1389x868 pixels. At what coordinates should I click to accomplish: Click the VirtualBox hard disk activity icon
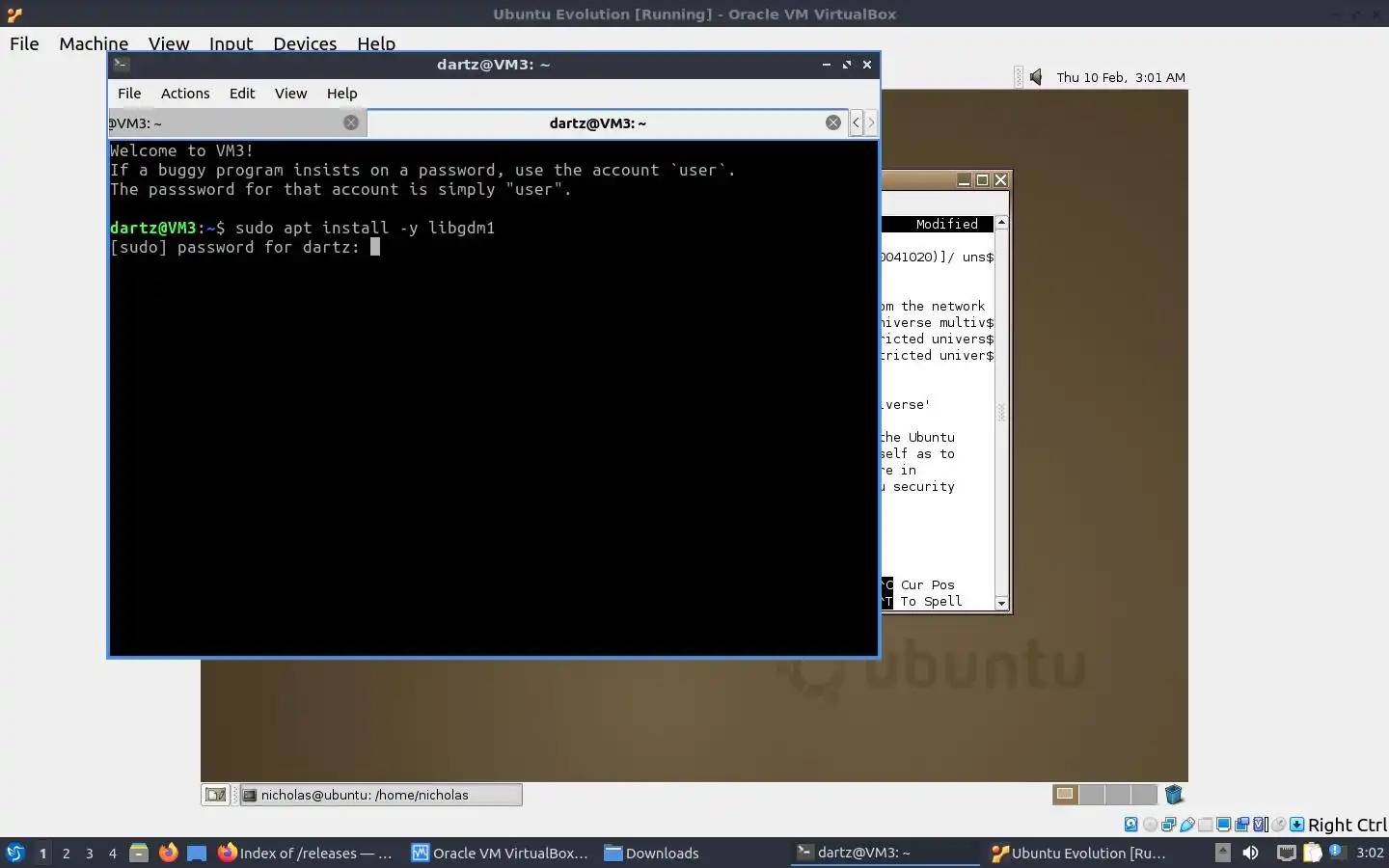[1130, 825]
